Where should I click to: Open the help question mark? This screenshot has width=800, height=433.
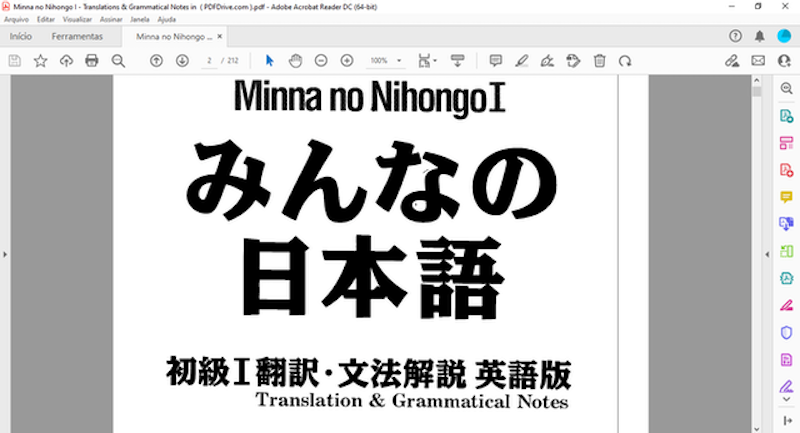click(735, 36)
